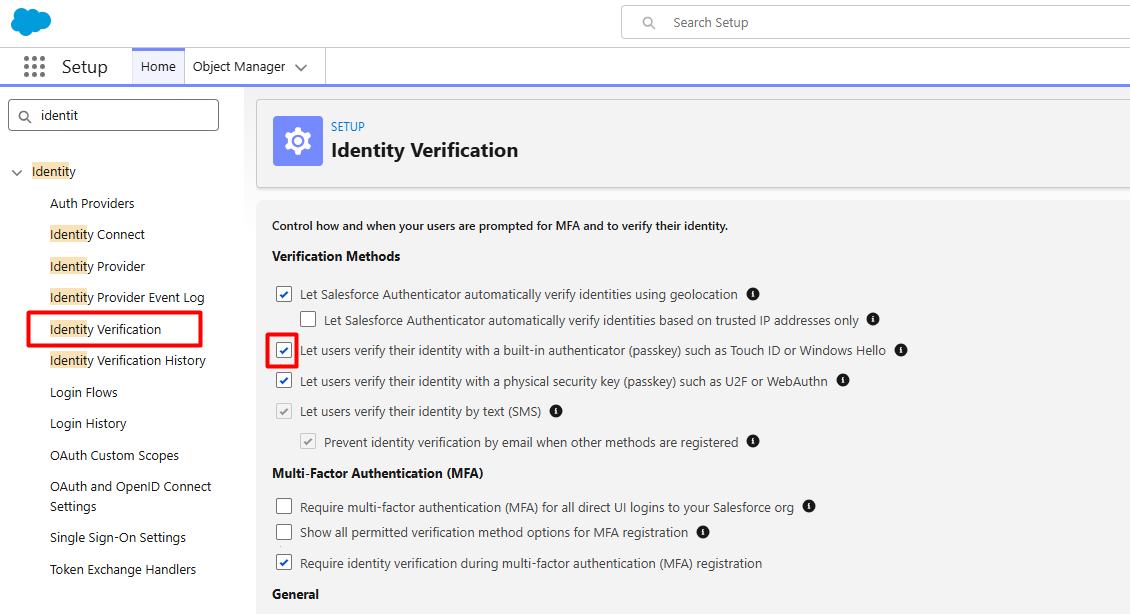Enable Require MFA for all direct UI logins
This screenshot has width=1130, height=614.
(x=284, y=507)
